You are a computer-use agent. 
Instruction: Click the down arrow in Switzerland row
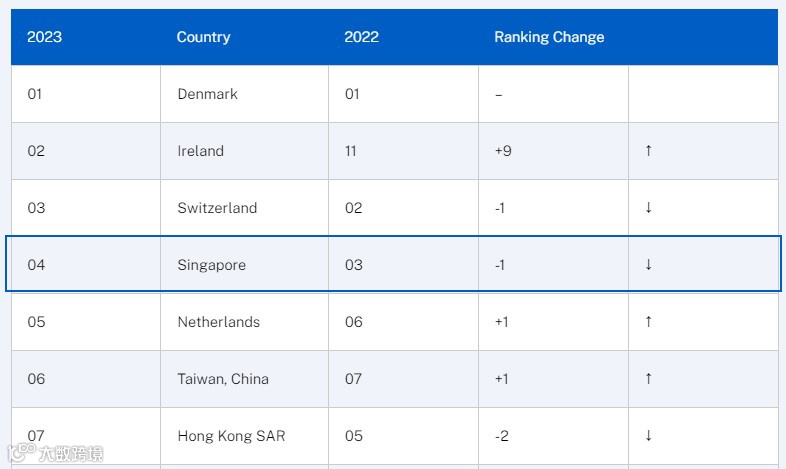pyautogui.click(x=648, y=207)
